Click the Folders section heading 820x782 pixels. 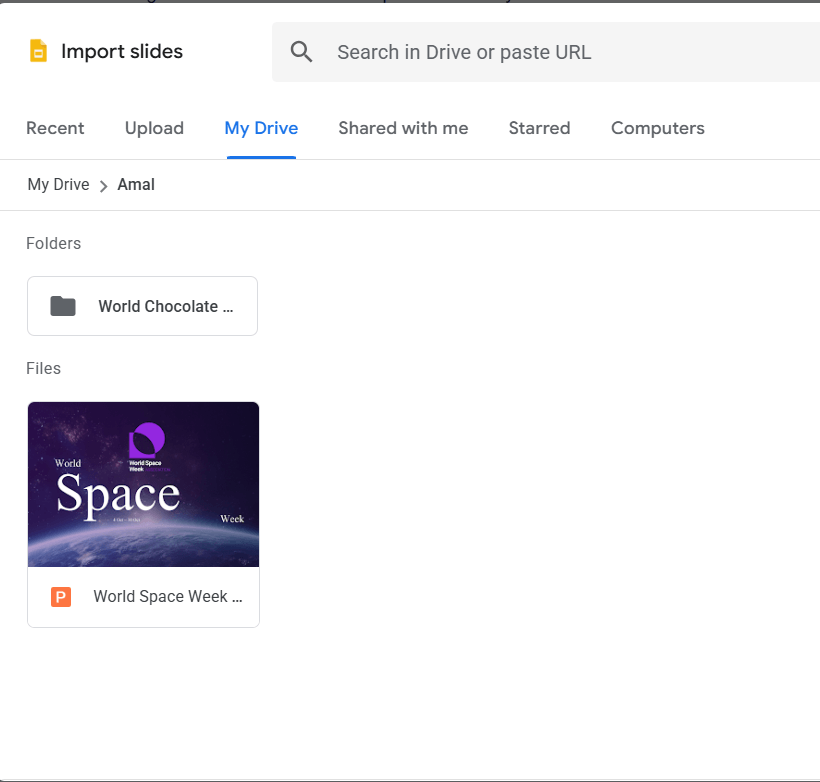click(x=53, y=243)
